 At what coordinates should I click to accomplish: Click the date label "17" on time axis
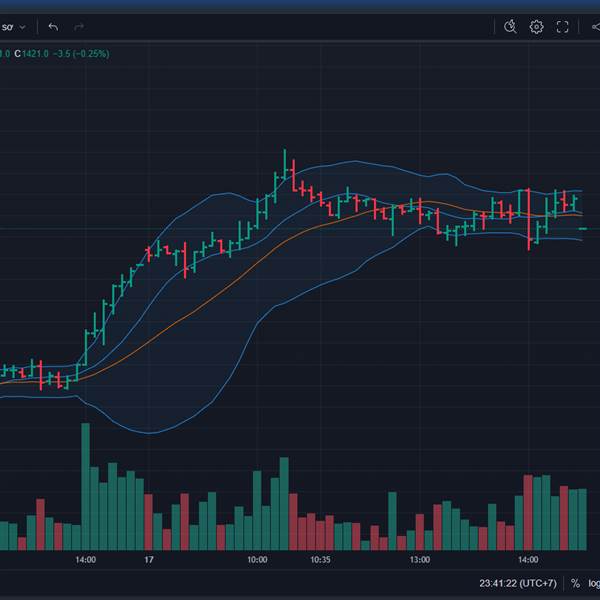(148, 560)
